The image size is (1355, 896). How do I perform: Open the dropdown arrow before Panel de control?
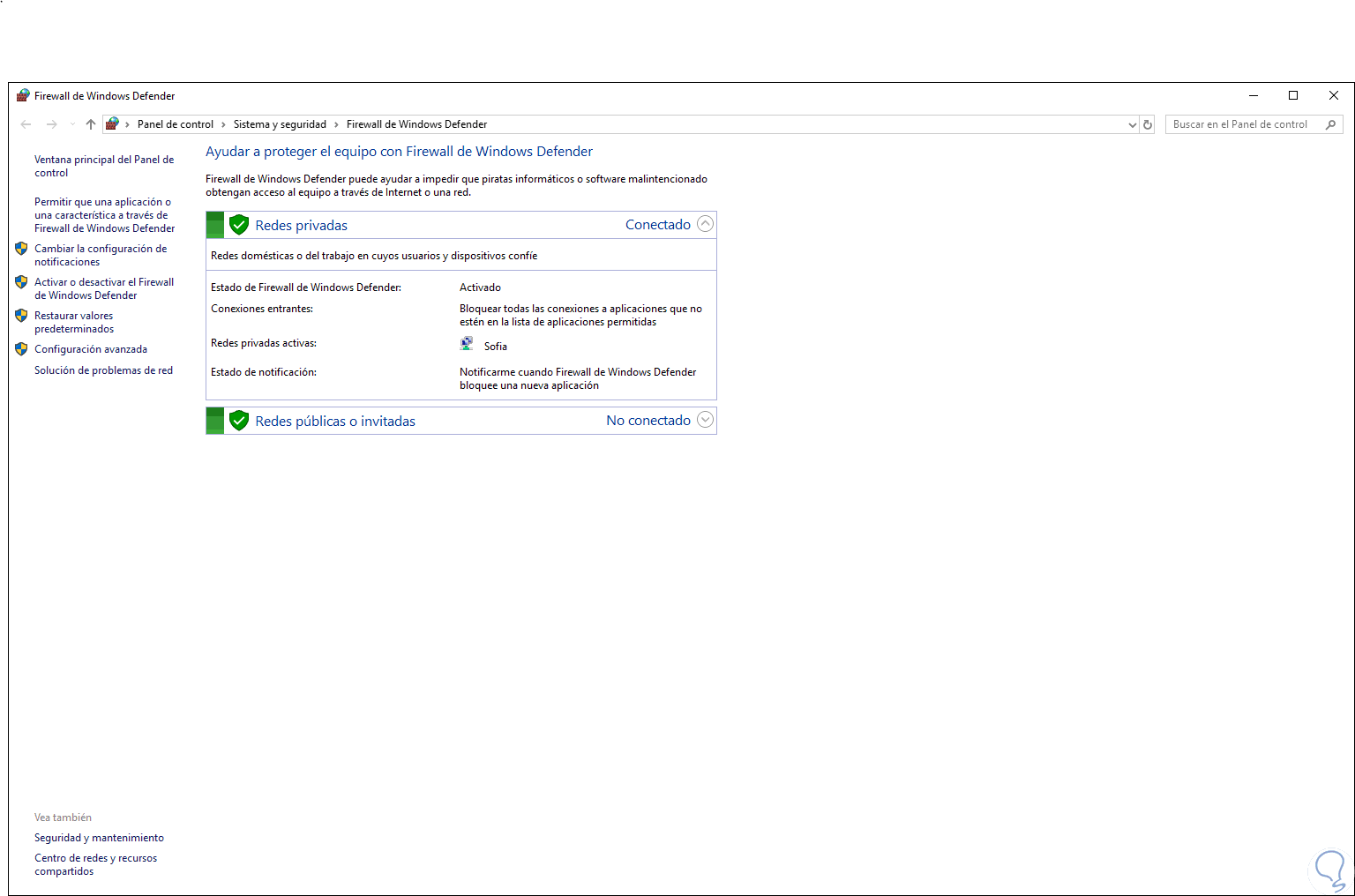tap(127, 124)
